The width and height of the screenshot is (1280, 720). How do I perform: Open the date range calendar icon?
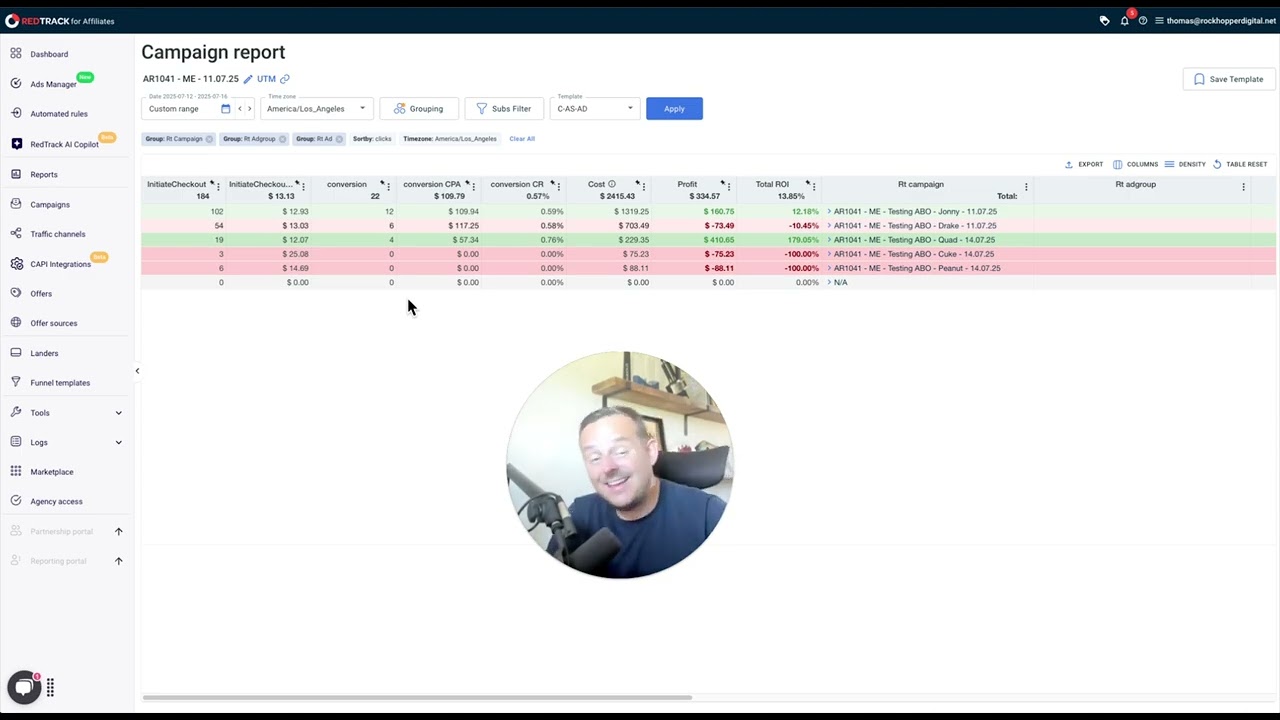[x=225, y=109]
